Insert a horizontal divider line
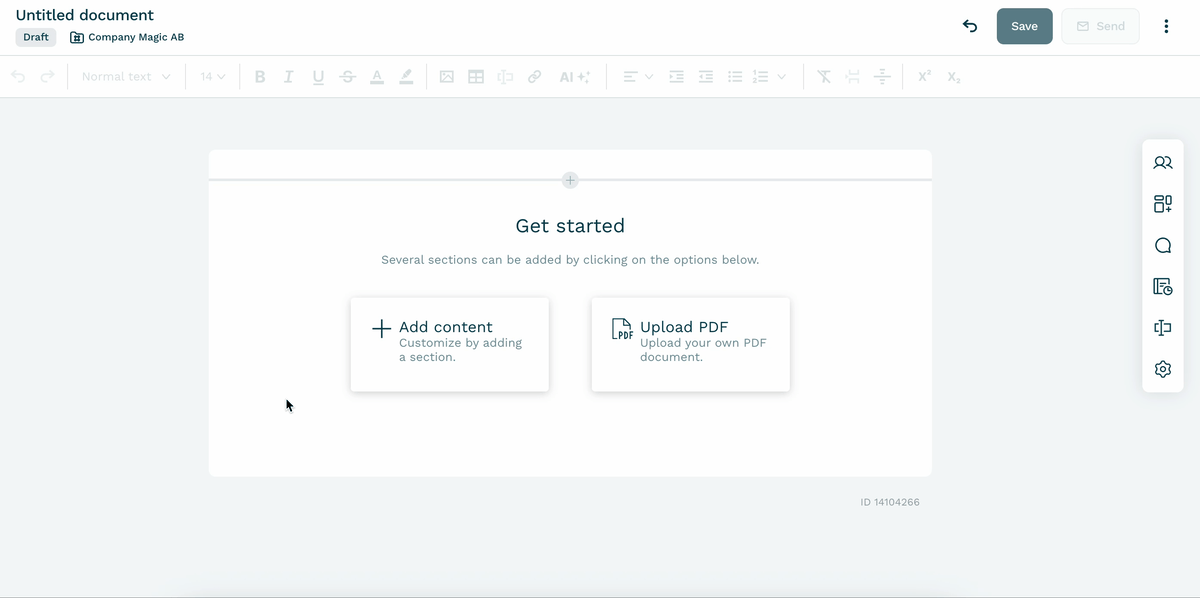This screenshot has height=598, width=1200. [882, 76]
